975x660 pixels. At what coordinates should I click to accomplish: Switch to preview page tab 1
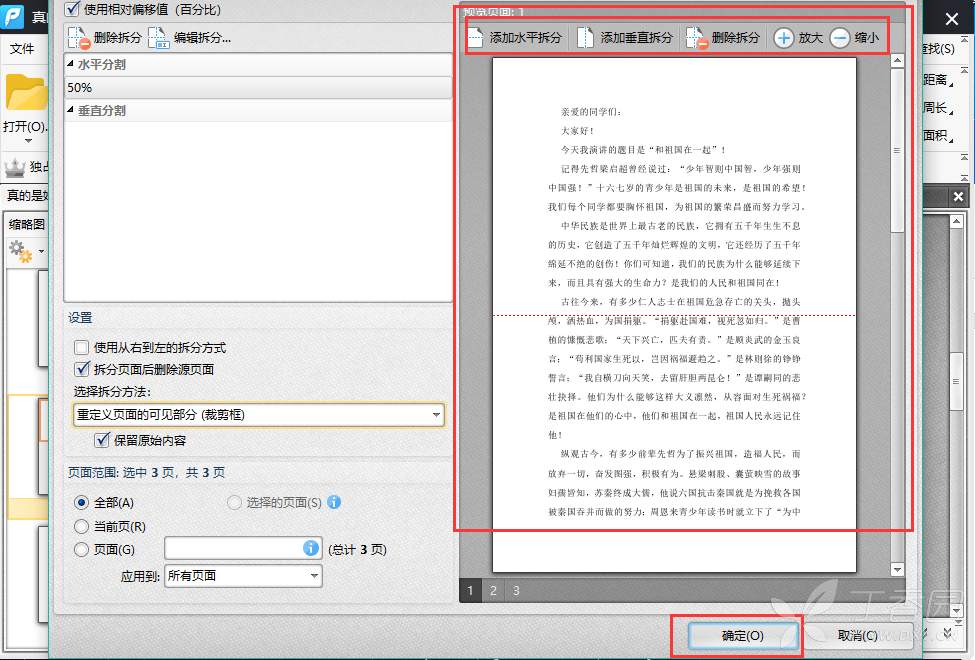470,590
